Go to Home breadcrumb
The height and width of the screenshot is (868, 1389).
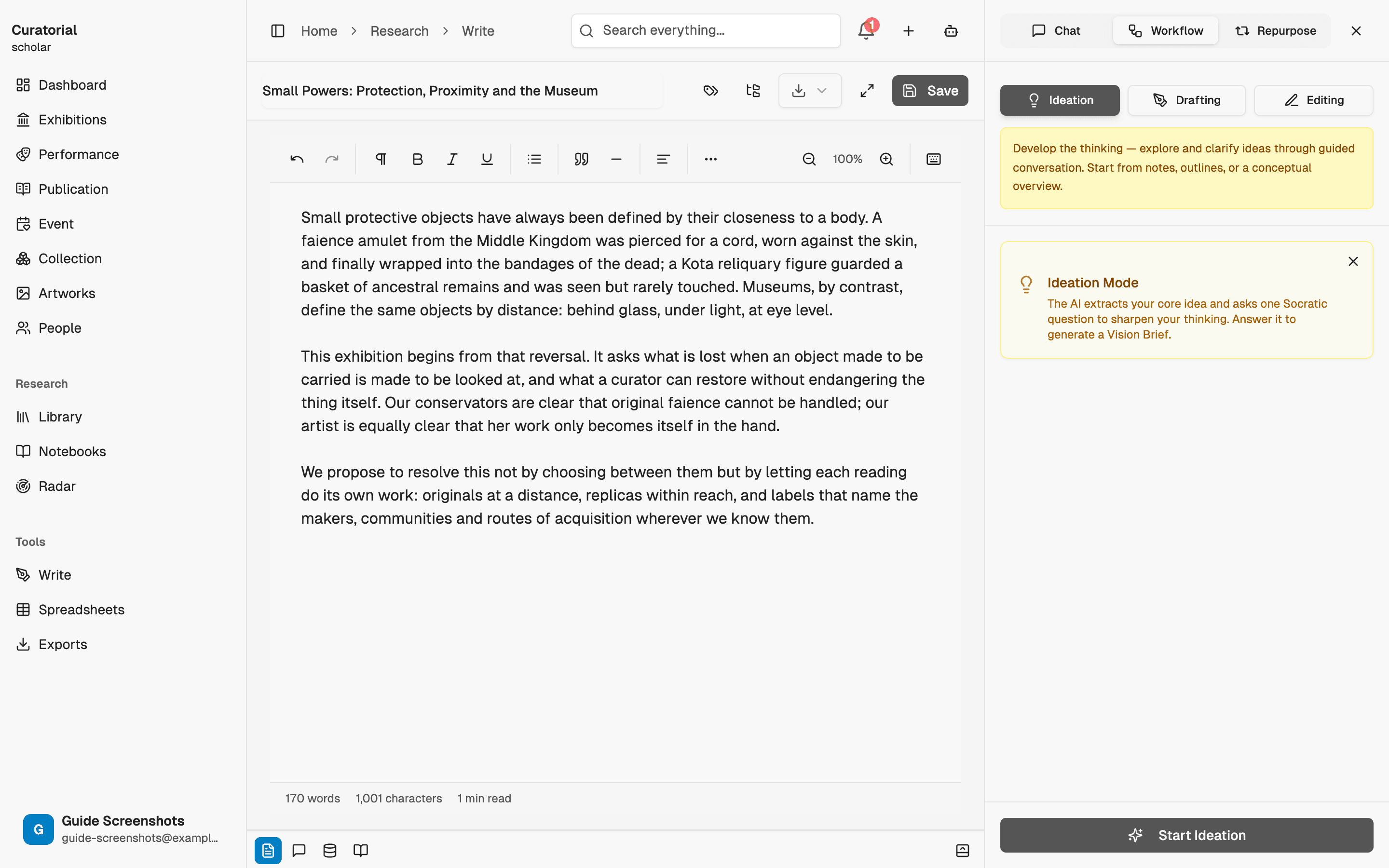point(319,31)
